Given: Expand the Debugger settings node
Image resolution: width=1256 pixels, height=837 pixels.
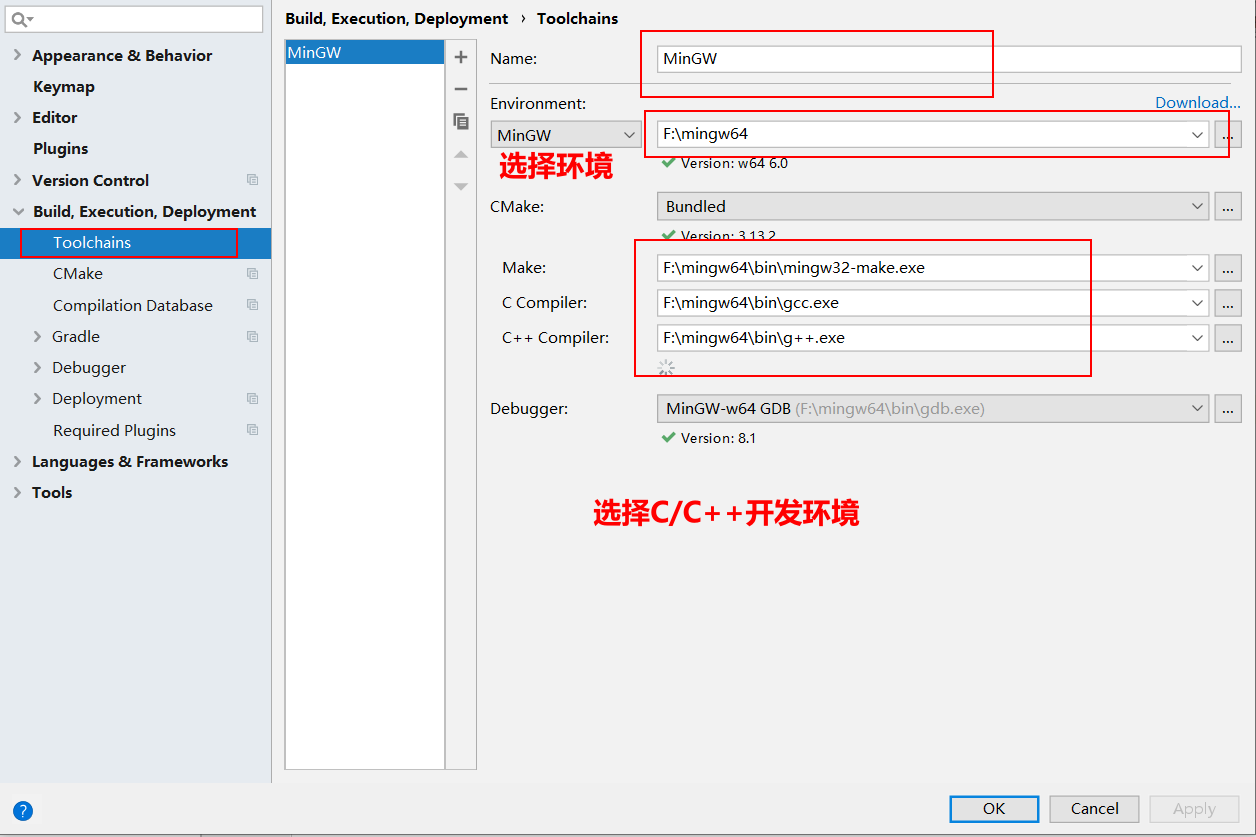Looking at the screenshot, I should coord(37,367).
